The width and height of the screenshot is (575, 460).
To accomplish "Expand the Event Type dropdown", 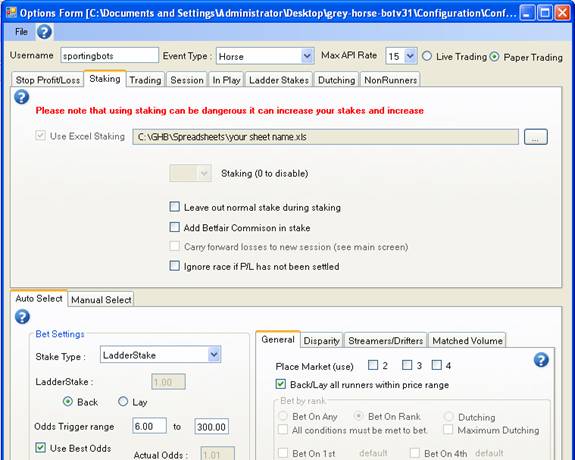I will tap(307, 56).
